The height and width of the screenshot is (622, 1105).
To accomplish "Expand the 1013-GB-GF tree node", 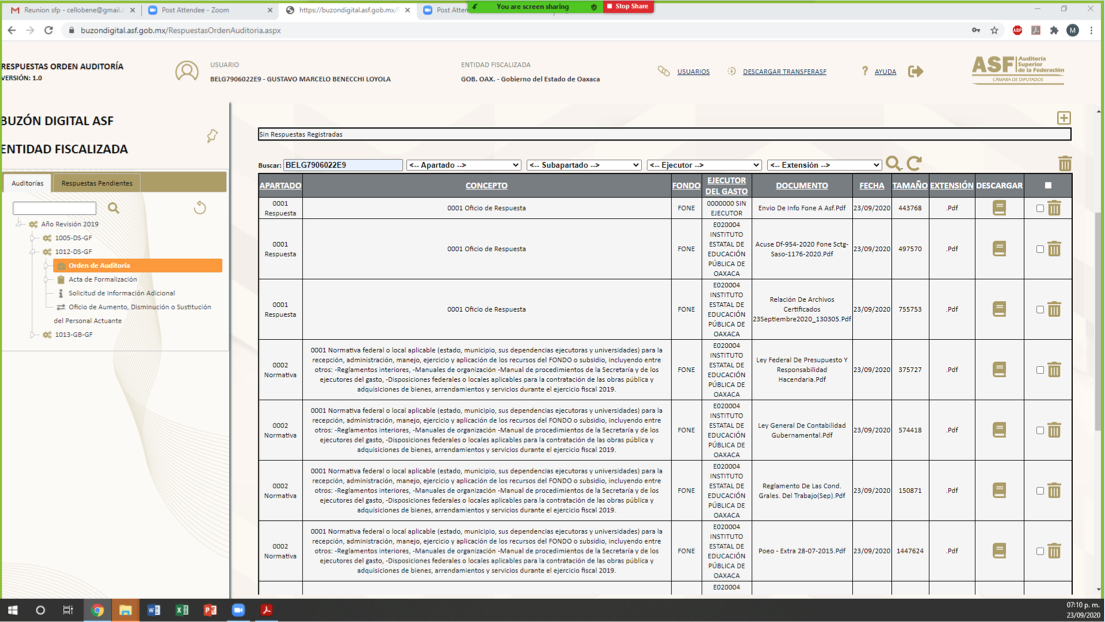I will click(33, 335).
